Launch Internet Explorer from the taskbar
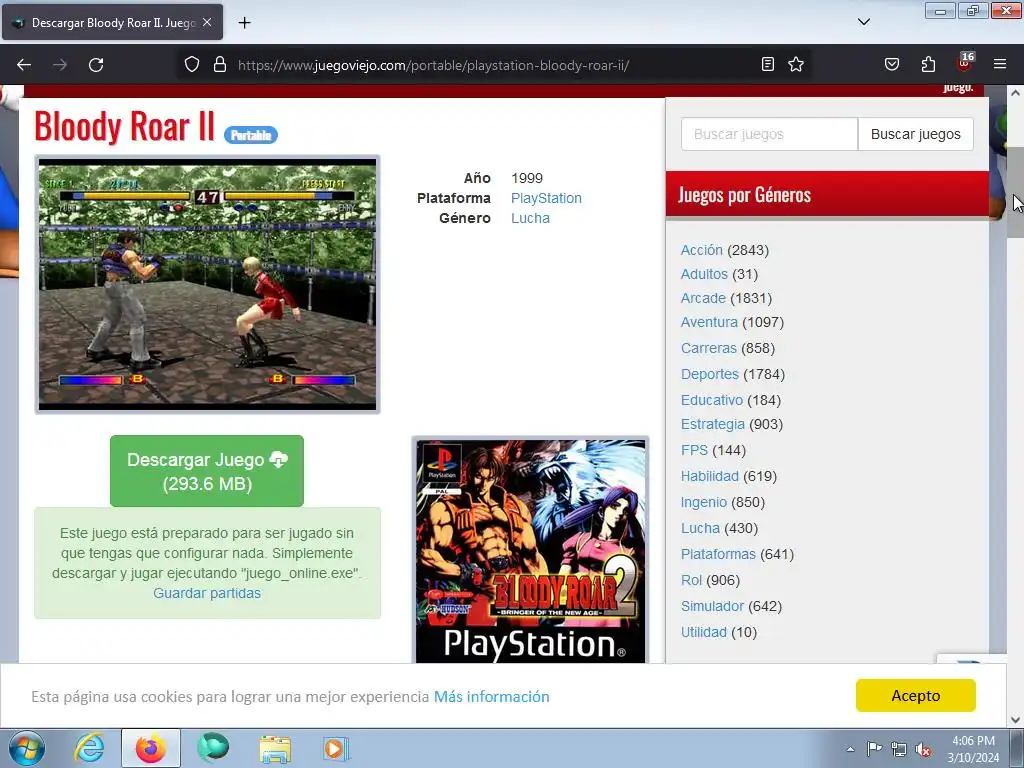The width and height of the screenshot is (1024, 768). pos(89,748)
